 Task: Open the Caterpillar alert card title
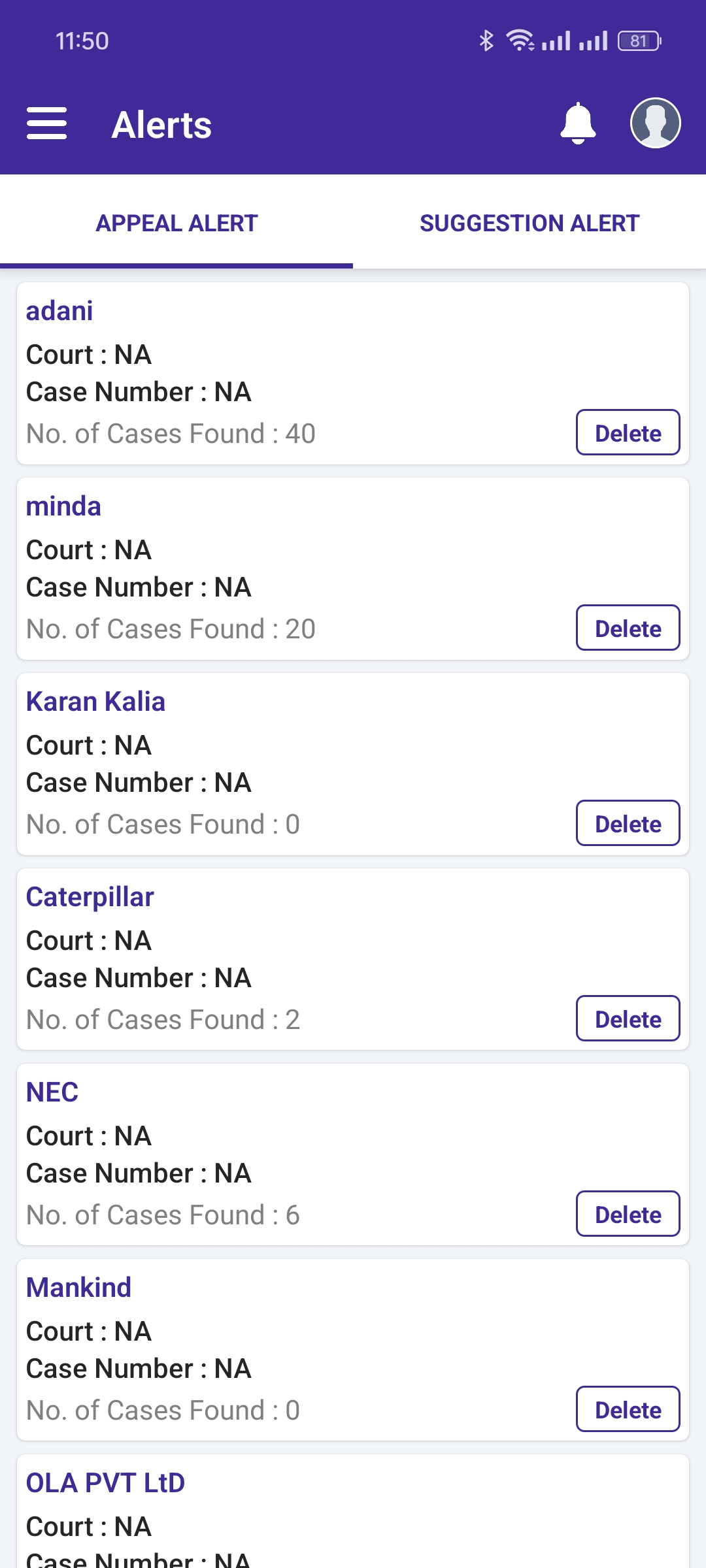tap(90, 898)
